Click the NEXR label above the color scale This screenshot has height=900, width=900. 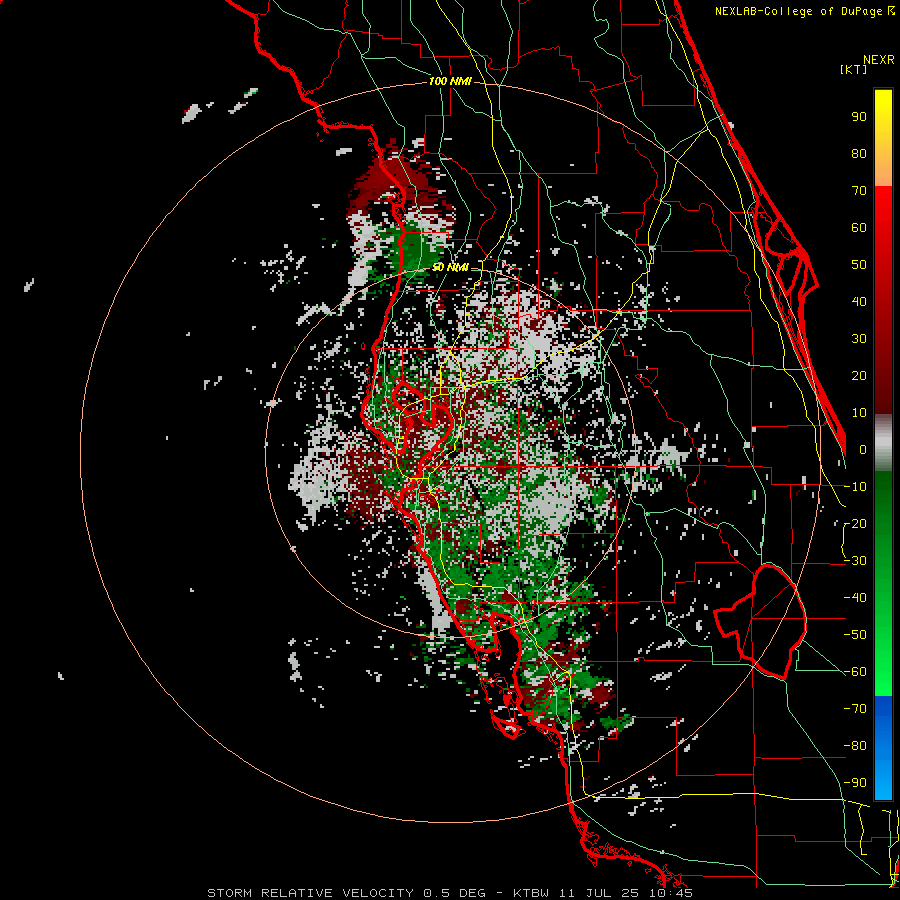tap(879, 60)
